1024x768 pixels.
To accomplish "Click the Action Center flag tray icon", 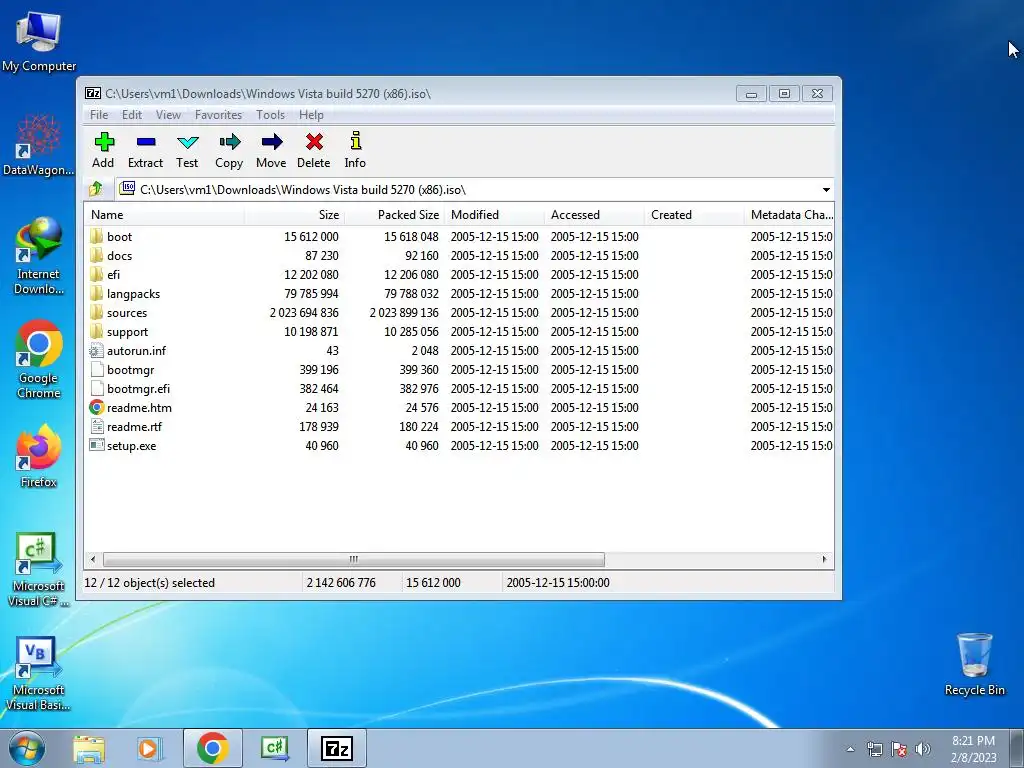I will coord(899,750).
